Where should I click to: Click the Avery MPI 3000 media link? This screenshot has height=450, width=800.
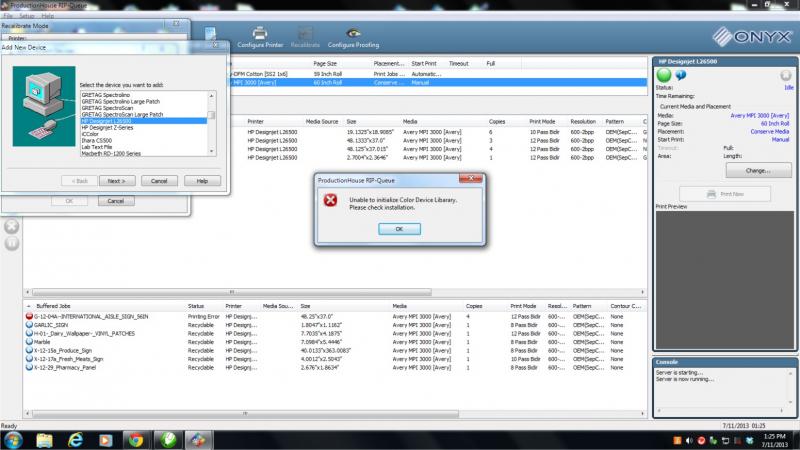click(x=759, y=116)
